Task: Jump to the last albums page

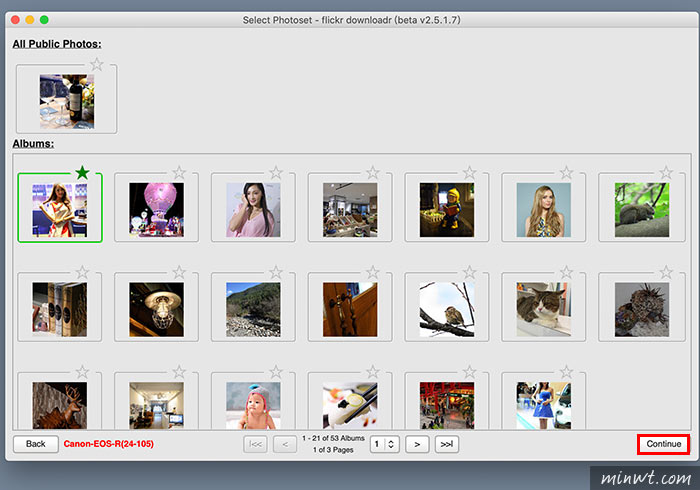Action: click(x=446, y=444)
